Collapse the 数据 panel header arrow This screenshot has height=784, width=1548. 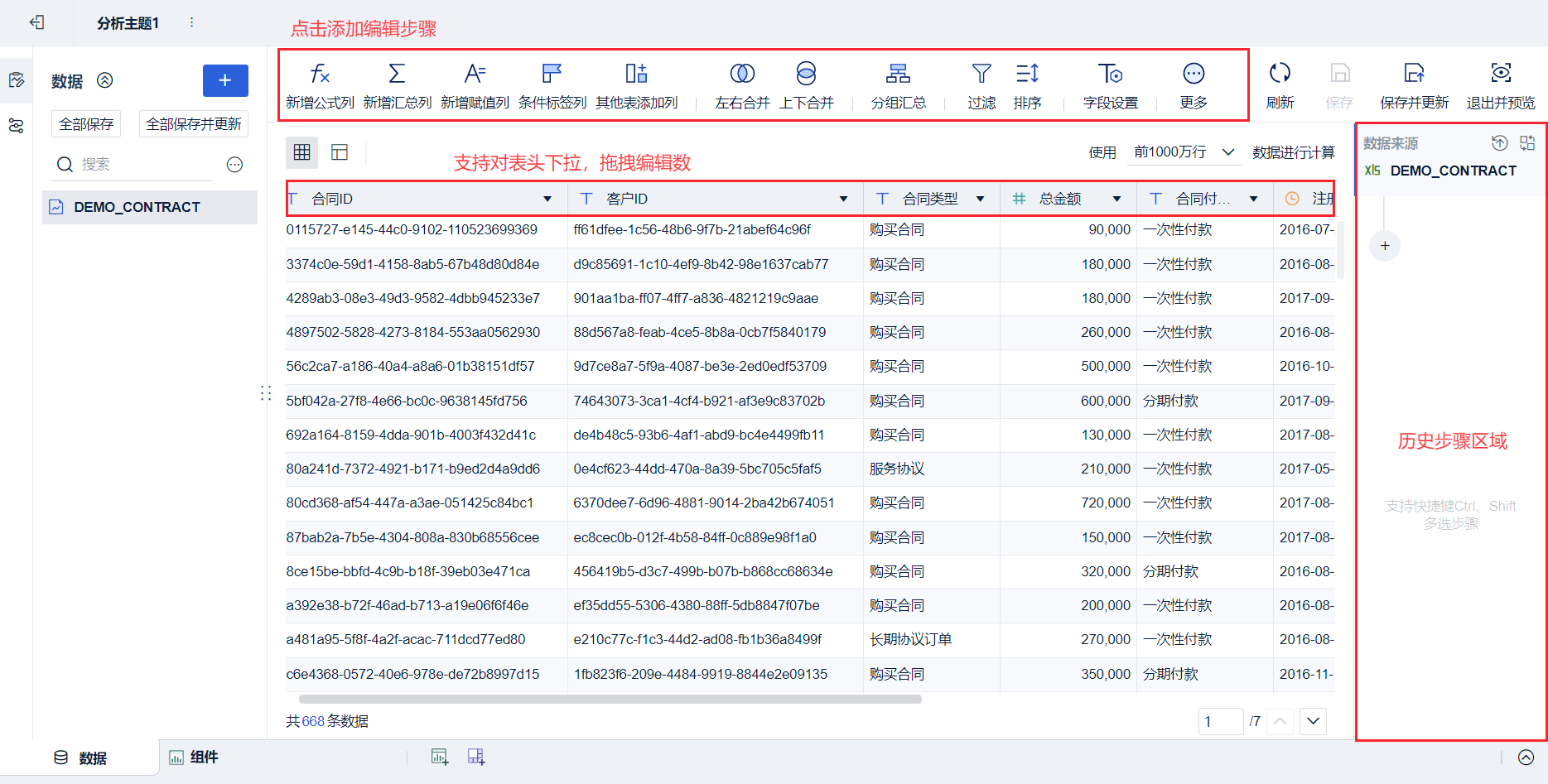(105, 80)
